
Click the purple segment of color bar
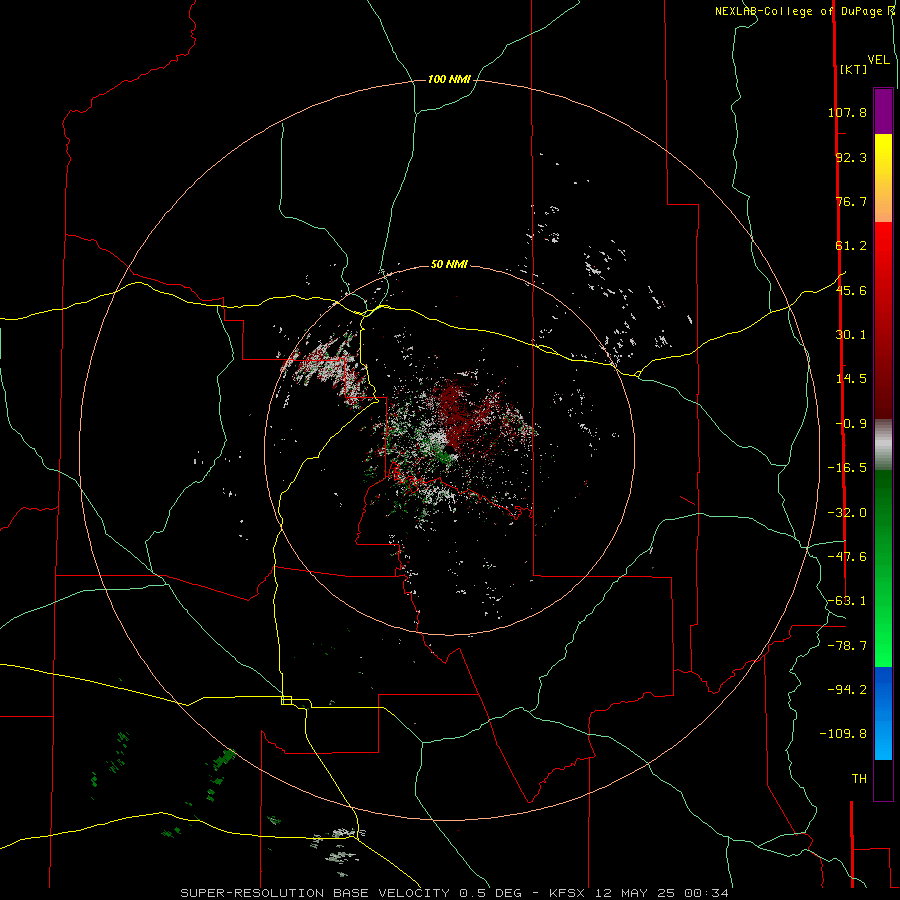883,111
